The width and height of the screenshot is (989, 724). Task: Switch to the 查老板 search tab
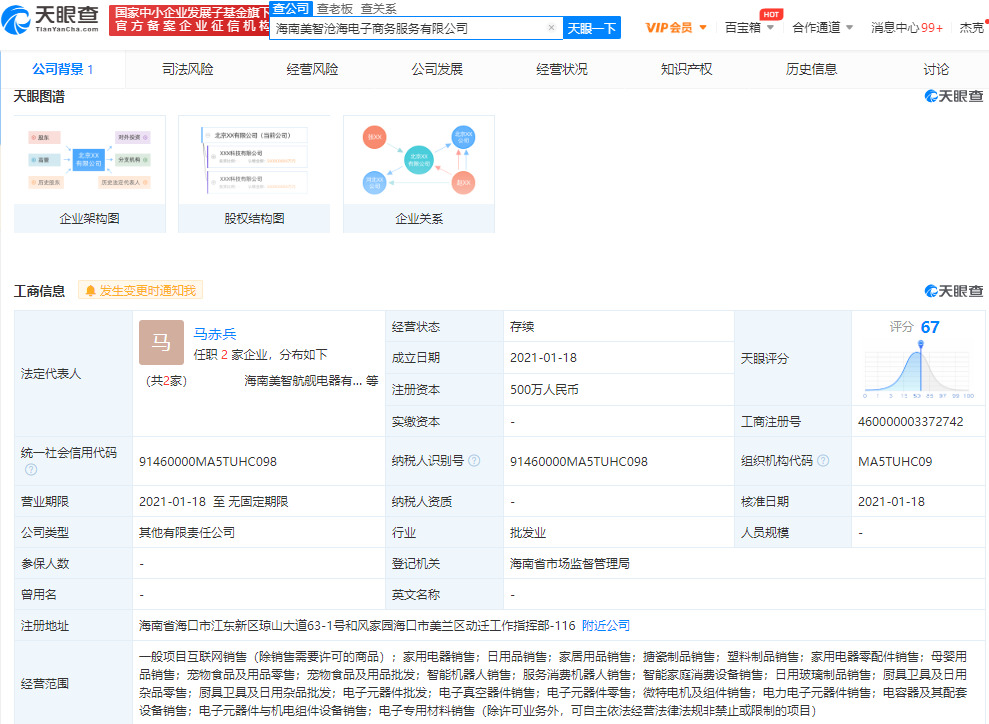click(x=334, y=9)
